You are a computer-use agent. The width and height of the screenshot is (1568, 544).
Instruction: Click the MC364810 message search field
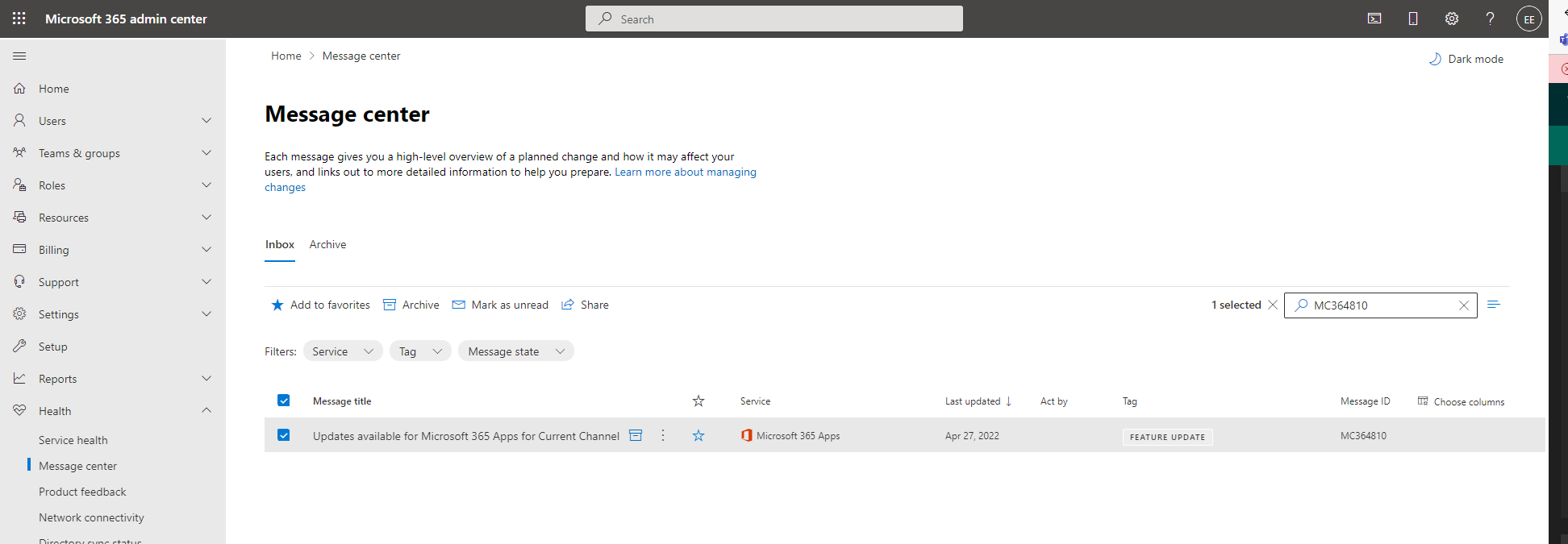tap(1381, 305)
